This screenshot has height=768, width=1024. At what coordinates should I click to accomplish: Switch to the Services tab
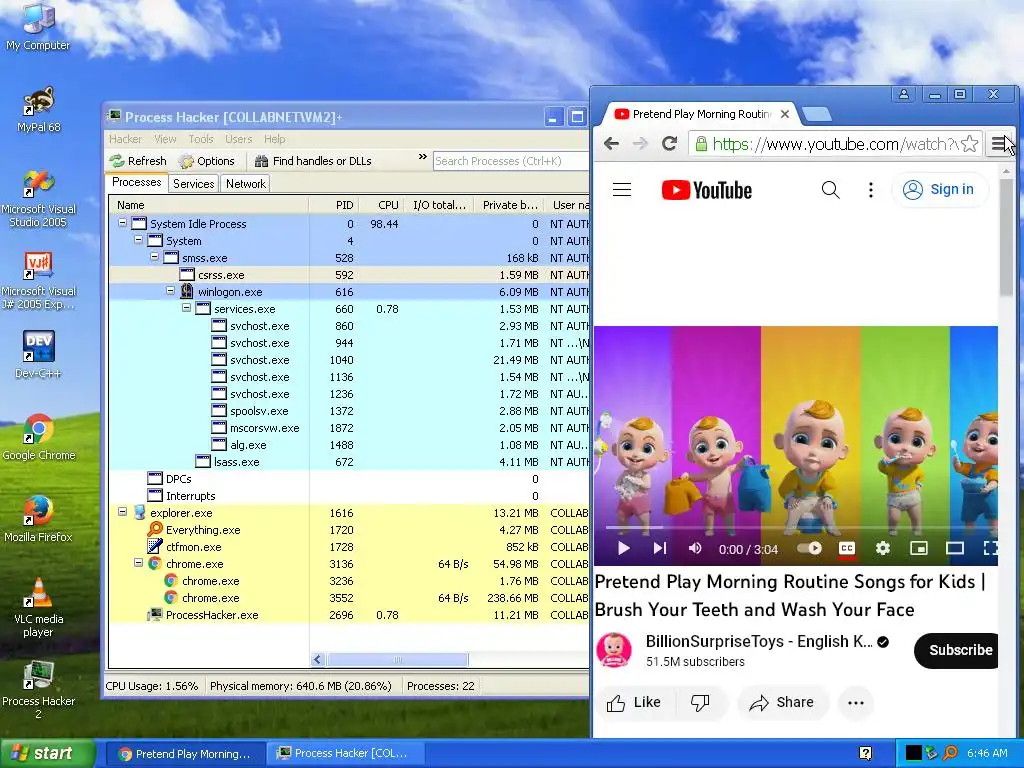coord(193,184)
